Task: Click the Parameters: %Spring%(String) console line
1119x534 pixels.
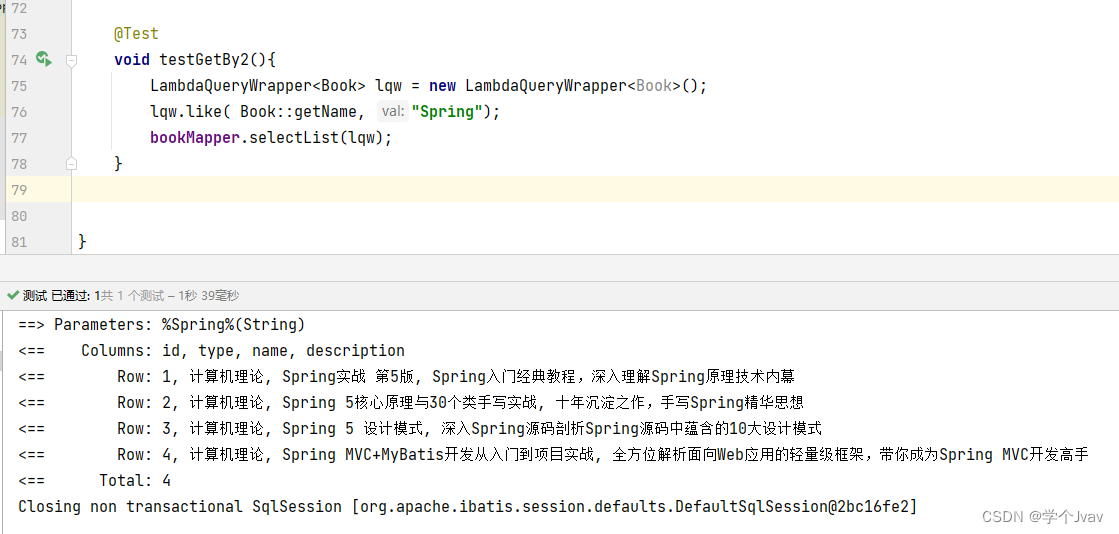Action: (x=161, y=324)
